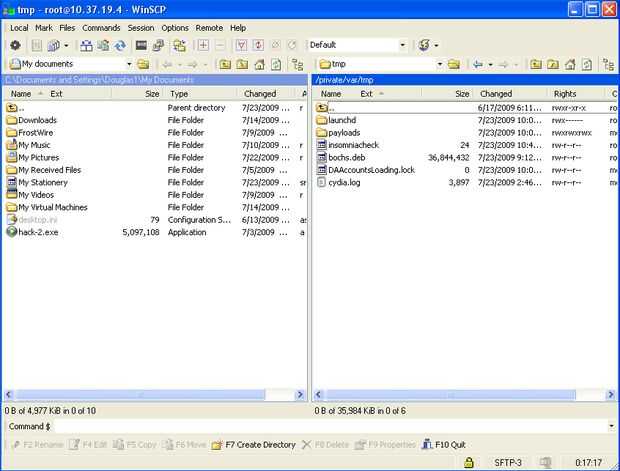620x471 pixels.
Task: Select the My Virtual Machines folder
Action: pos(53,207)
